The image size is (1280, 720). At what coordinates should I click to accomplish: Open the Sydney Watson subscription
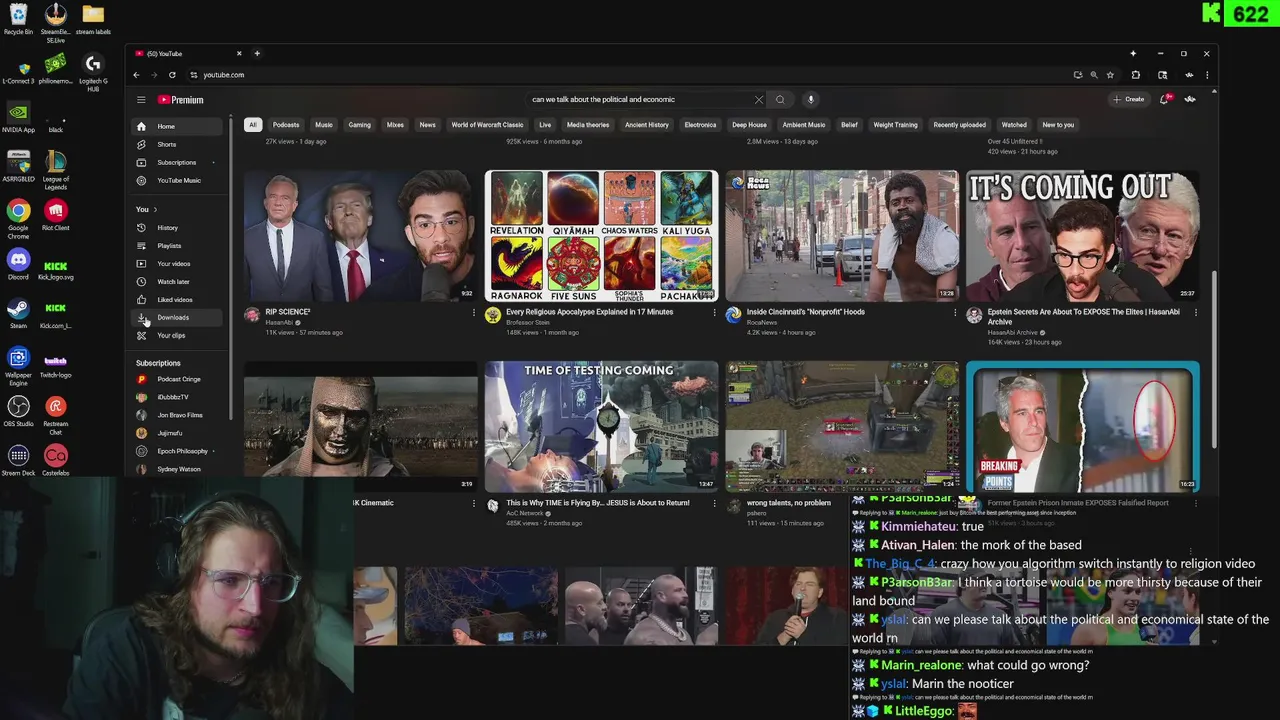click(178, 469)
